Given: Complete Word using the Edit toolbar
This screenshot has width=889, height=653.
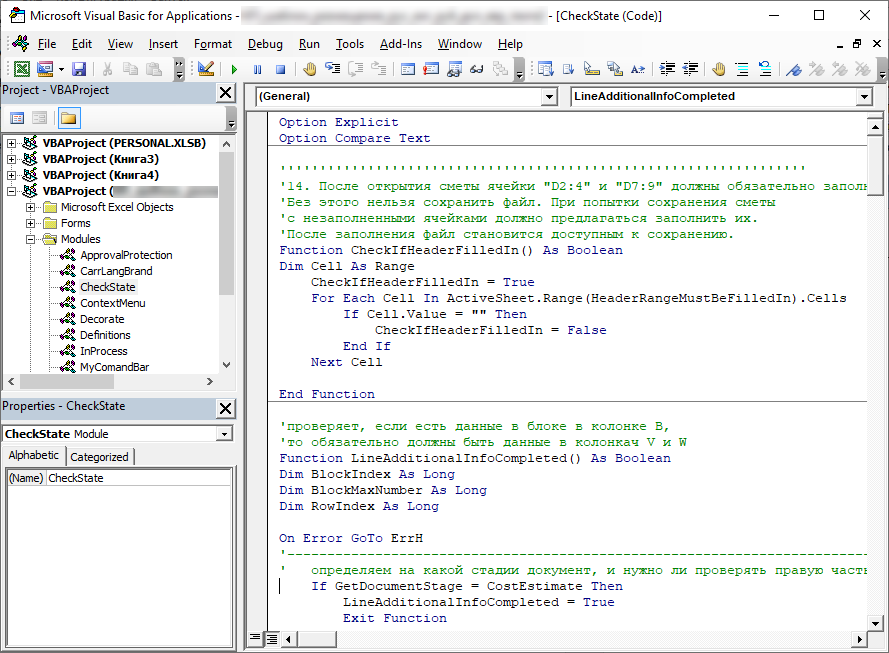Looking at the screenshot, I should 638,69.
